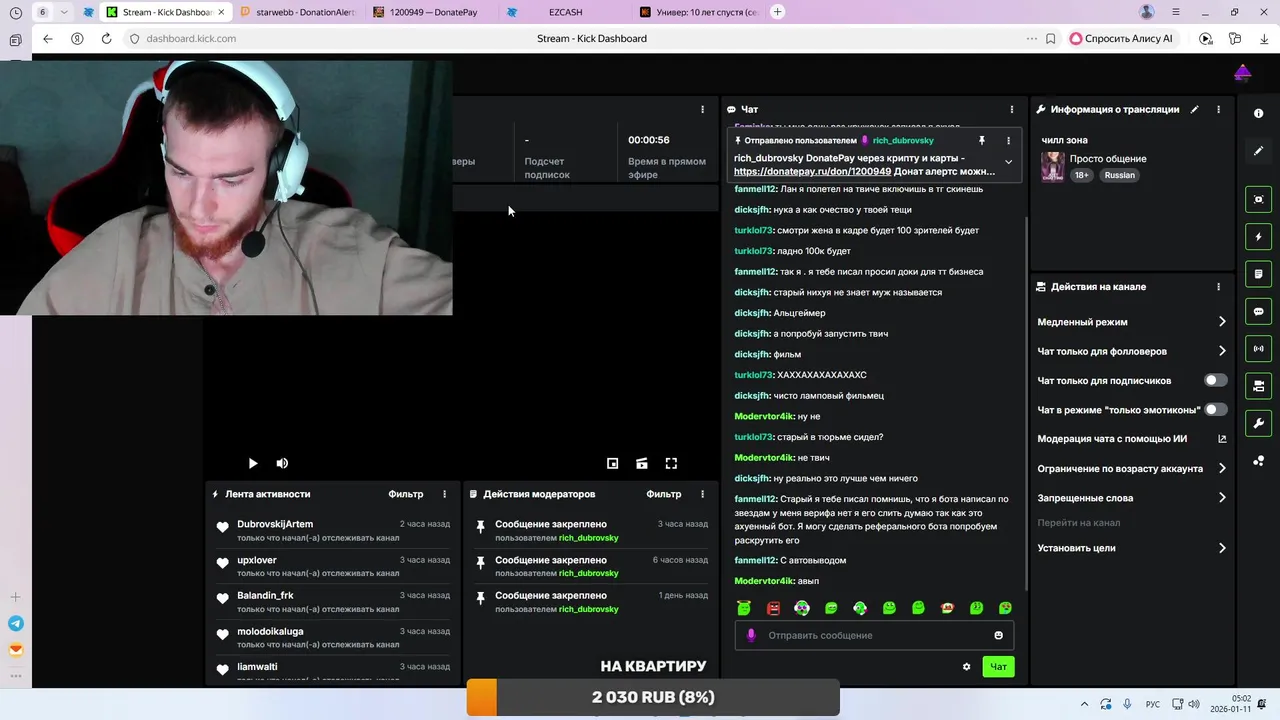The image size is (1280, 720).
Task: Open browser tab group dropdown arrow
Action: coord(64,12)
